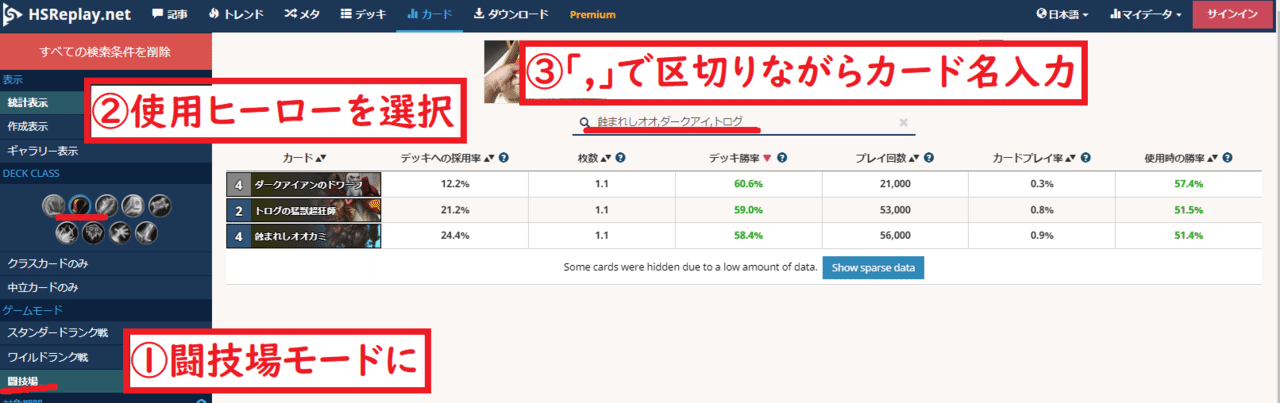The height and width of the screenshot is (403, 1280).
Task: Open トログの猛獣狂師 card tile
Action: pyautogui.click(x=304, y=210)
